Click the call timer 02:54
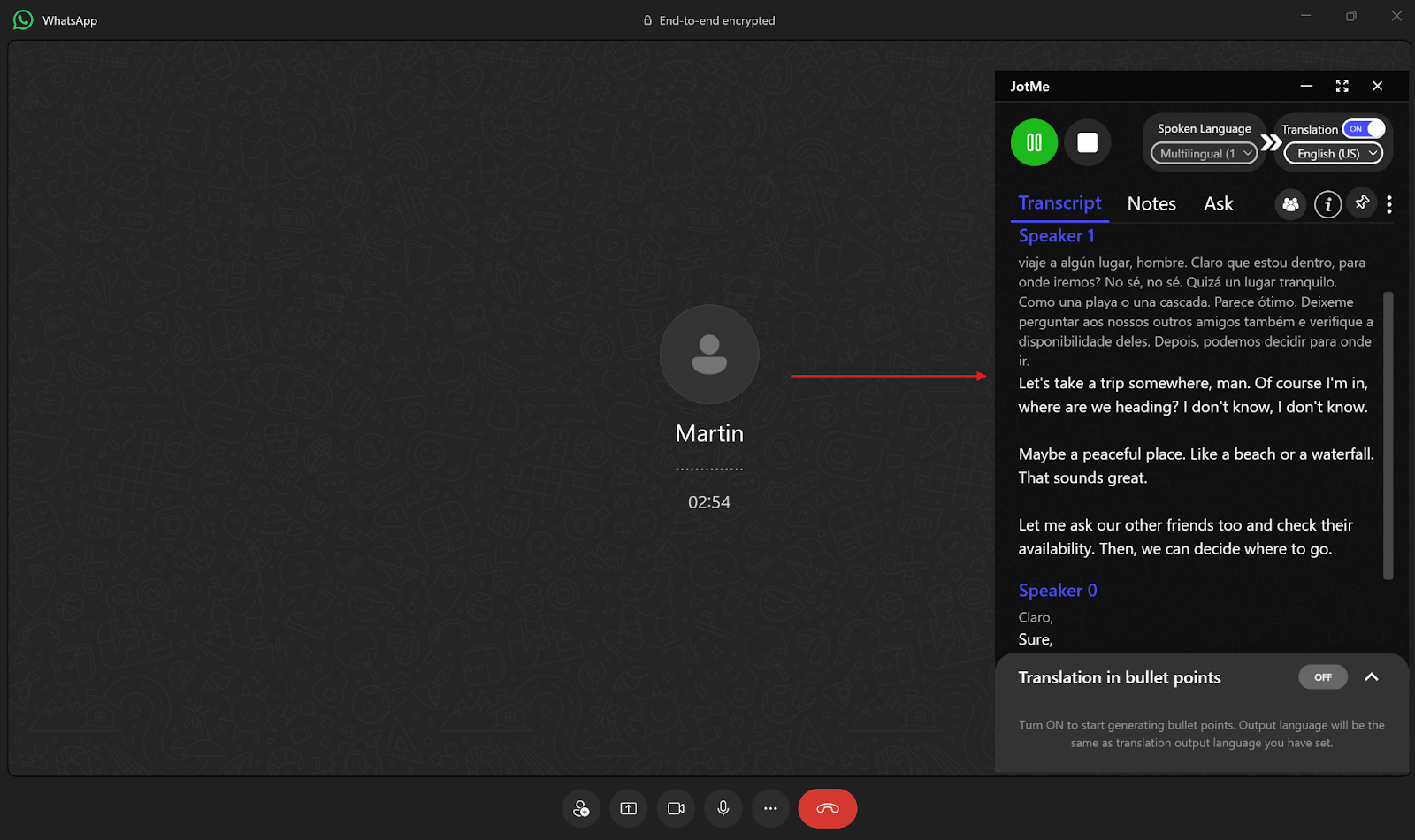This screenshot has height=840, width=1415. pyautogui.click(x=709, y=502)
